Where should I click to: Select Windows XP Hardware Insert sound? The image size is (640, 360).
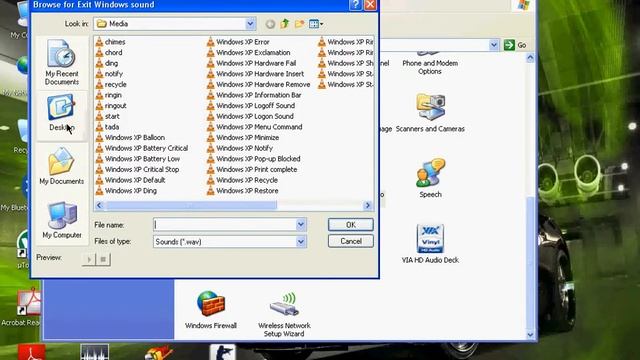tap(256, 73)
